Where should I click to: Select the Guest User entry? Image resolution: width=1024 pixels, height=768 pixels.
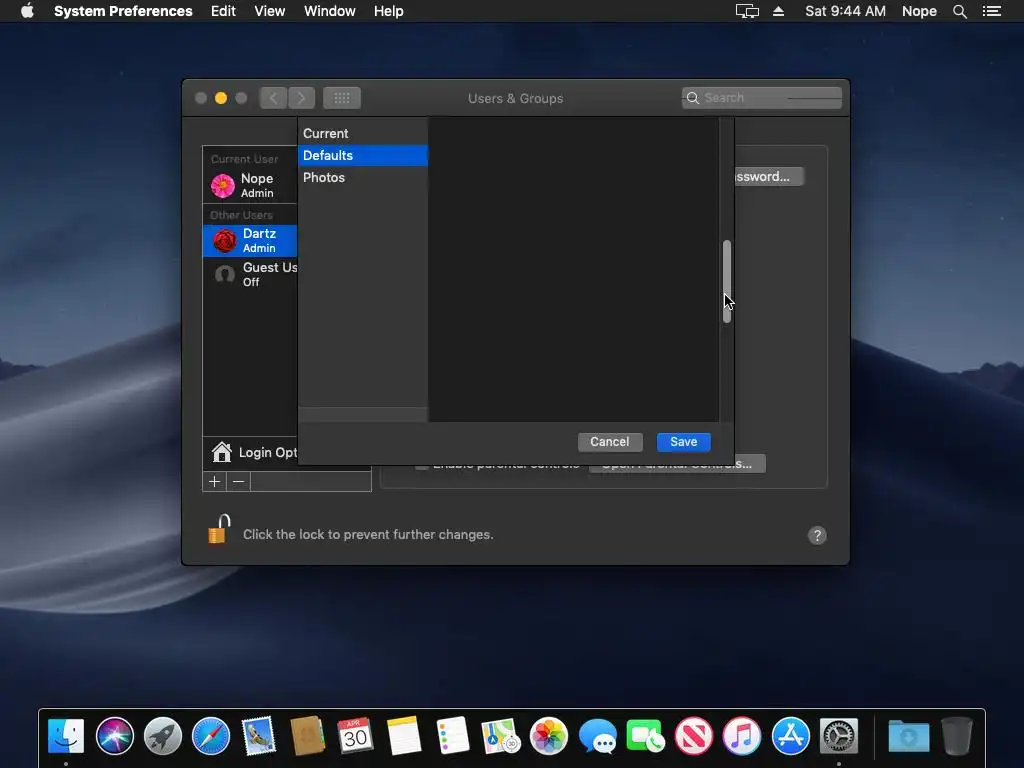[x=250, y=274]
